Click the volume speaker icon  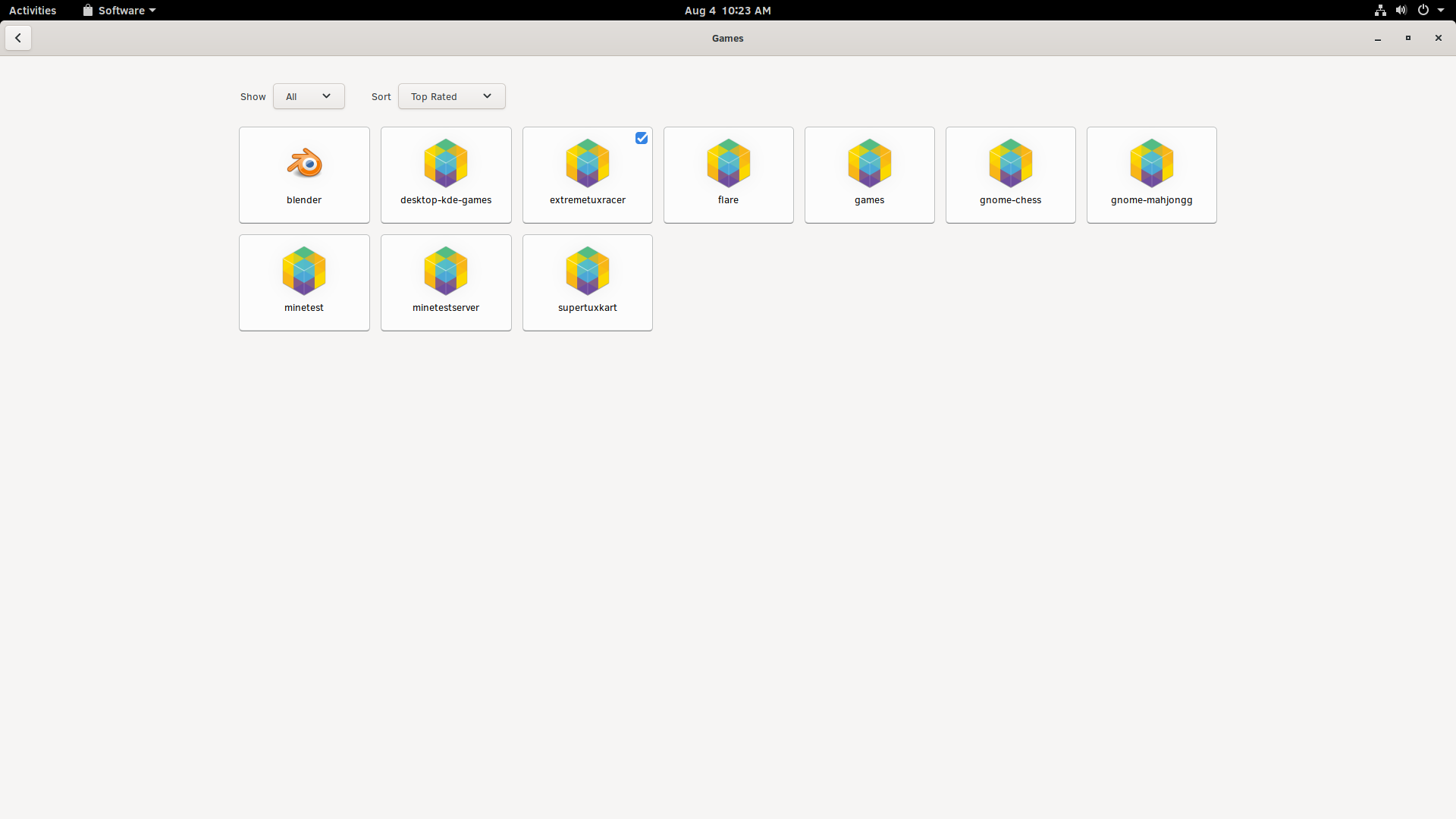click(1401, 11)
